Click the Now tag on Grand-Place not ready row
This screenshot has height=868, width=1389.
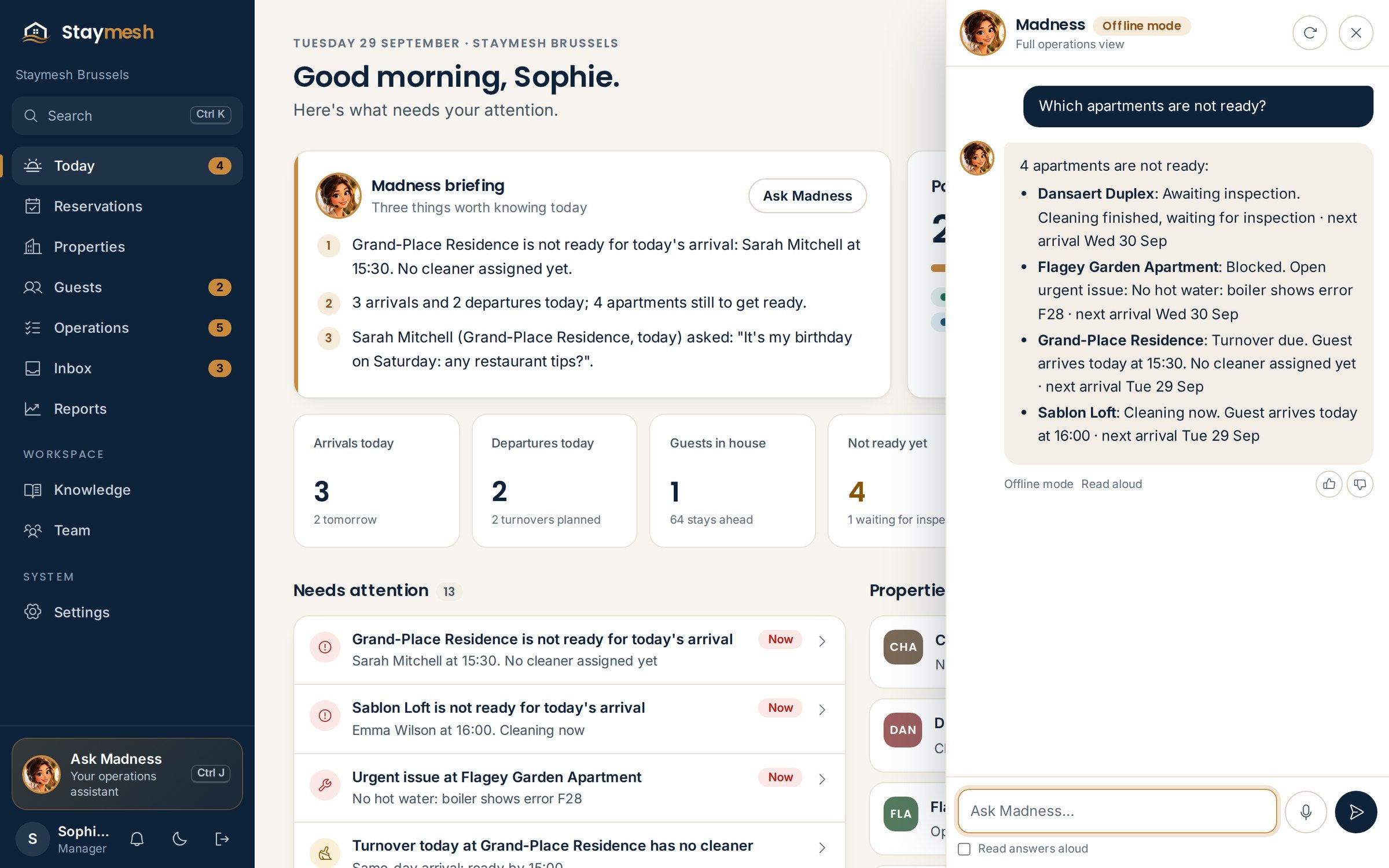(x=780, y=639)
